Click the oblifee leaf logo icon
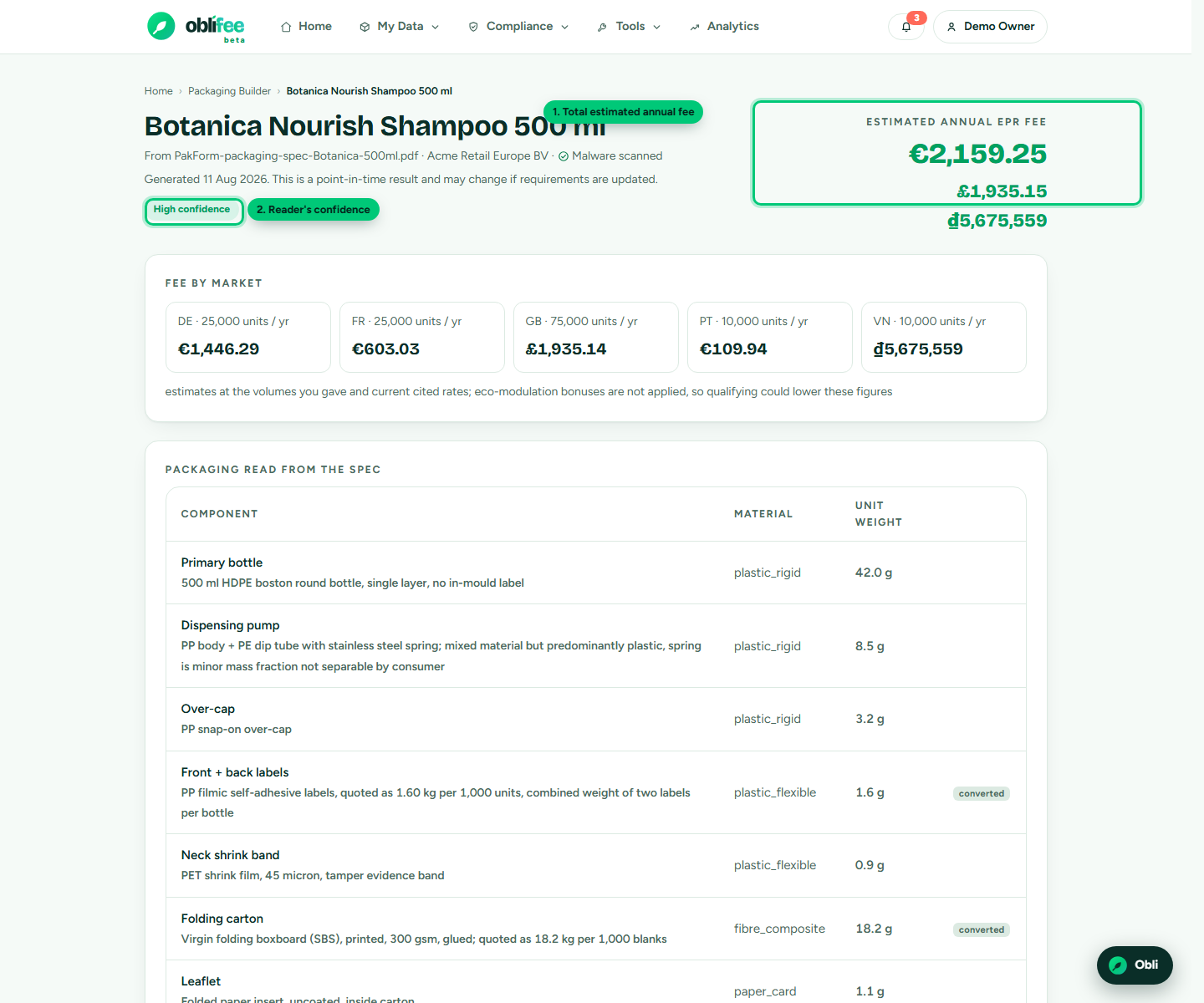The width and height of the screenshot is (1204, 1003). click(161, 26)
